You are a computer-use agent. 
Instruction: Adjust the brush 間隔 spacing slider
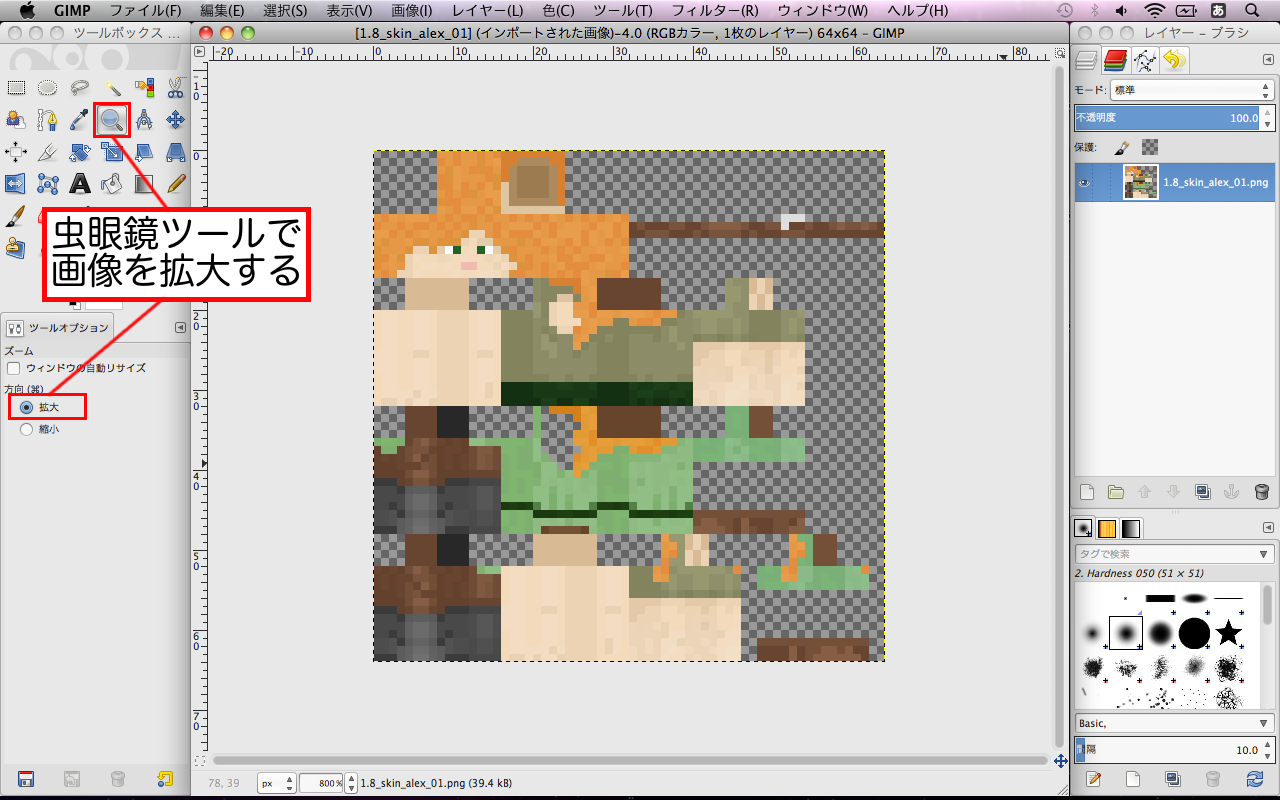1174,749
